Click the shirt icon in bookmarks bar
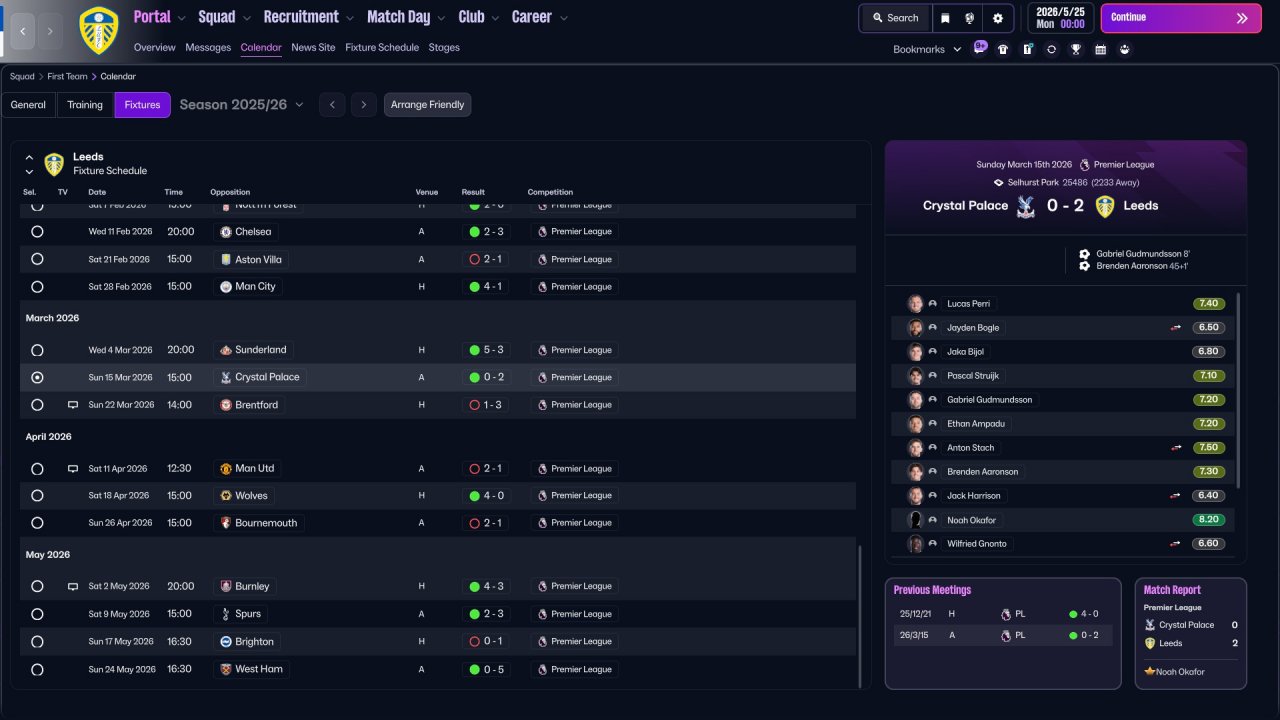The image size is (1280, 720). point(1003,49)
